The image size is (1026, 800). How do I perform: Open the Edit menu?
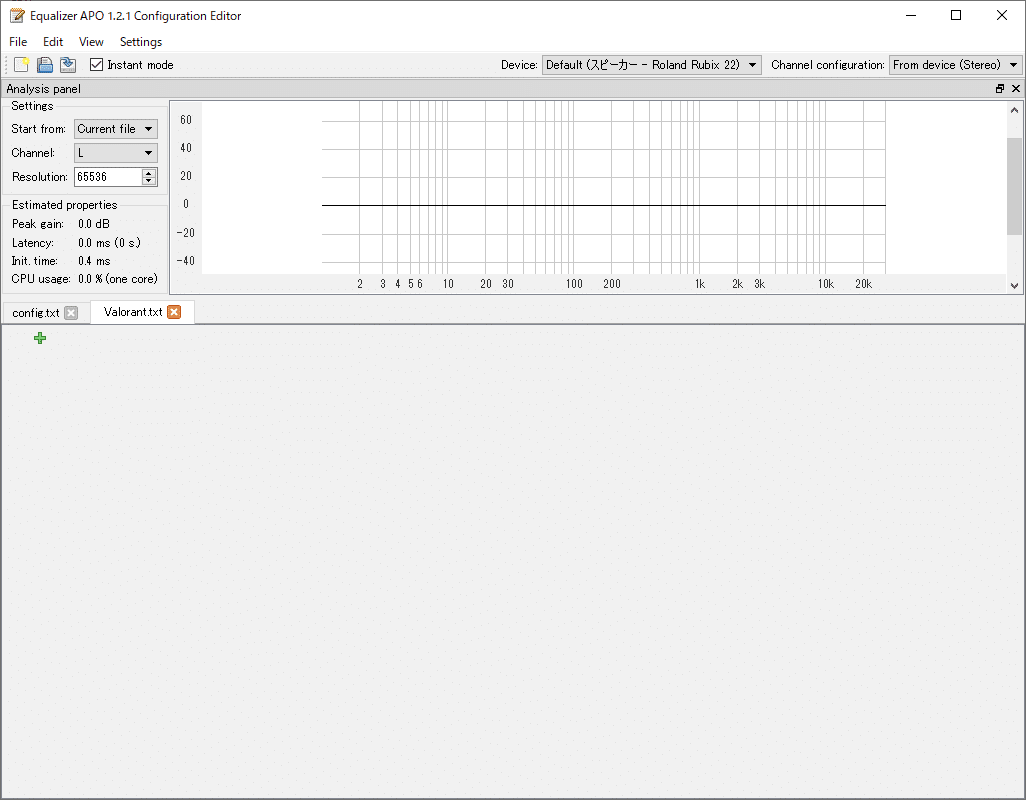point(53,42)
